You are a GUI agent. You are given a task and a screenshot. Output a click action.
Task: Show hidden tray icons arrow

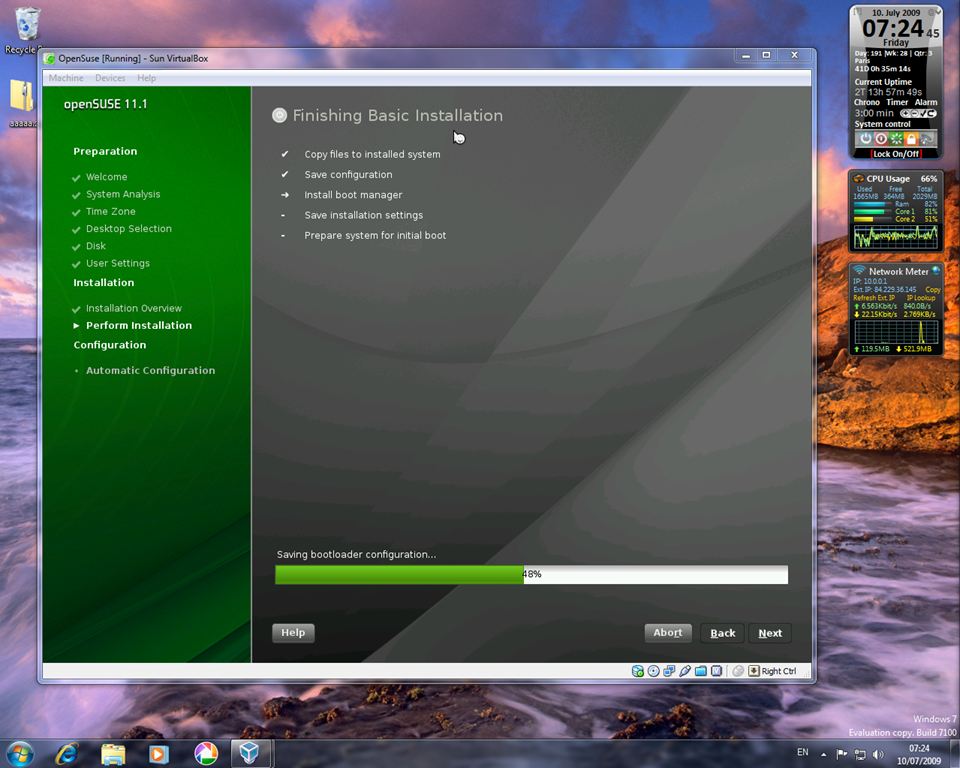click(823, 754)
